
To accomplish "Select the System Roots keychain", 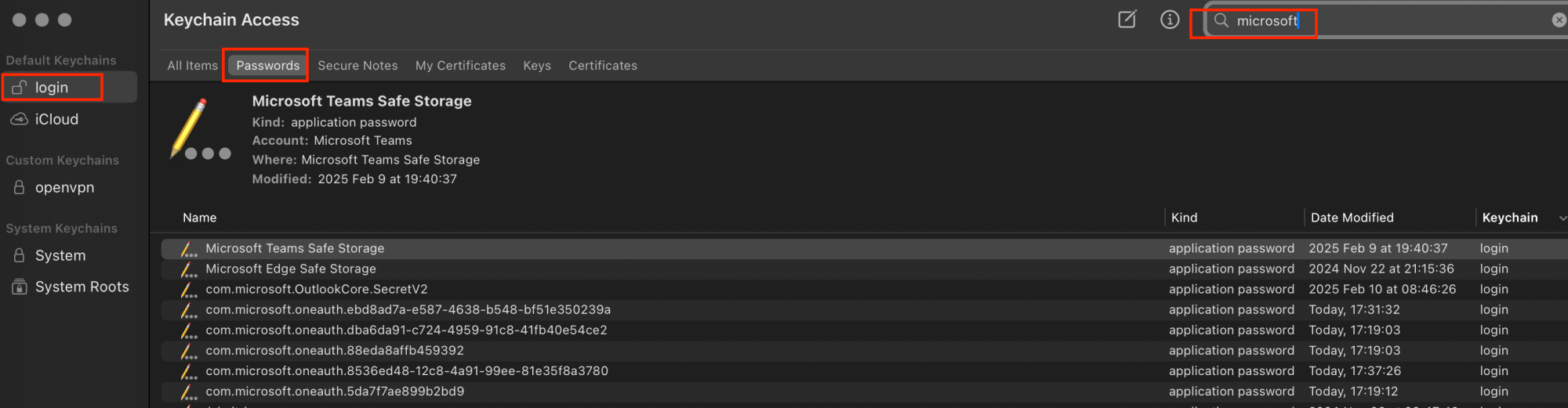I will click(x=69, y=287).
